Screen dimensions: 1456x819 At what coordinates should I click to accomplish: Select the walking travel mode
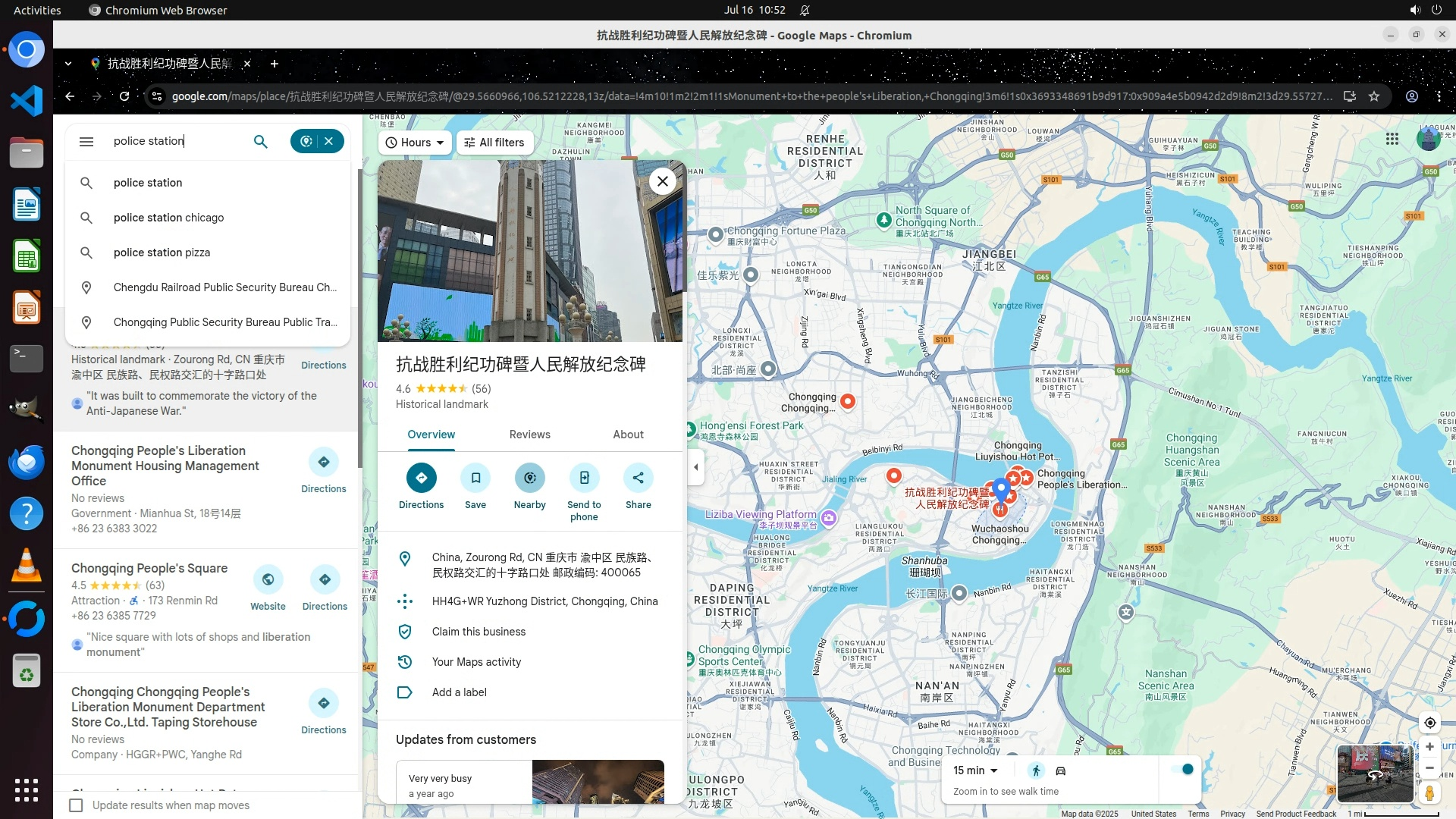tap(1036, 770)
